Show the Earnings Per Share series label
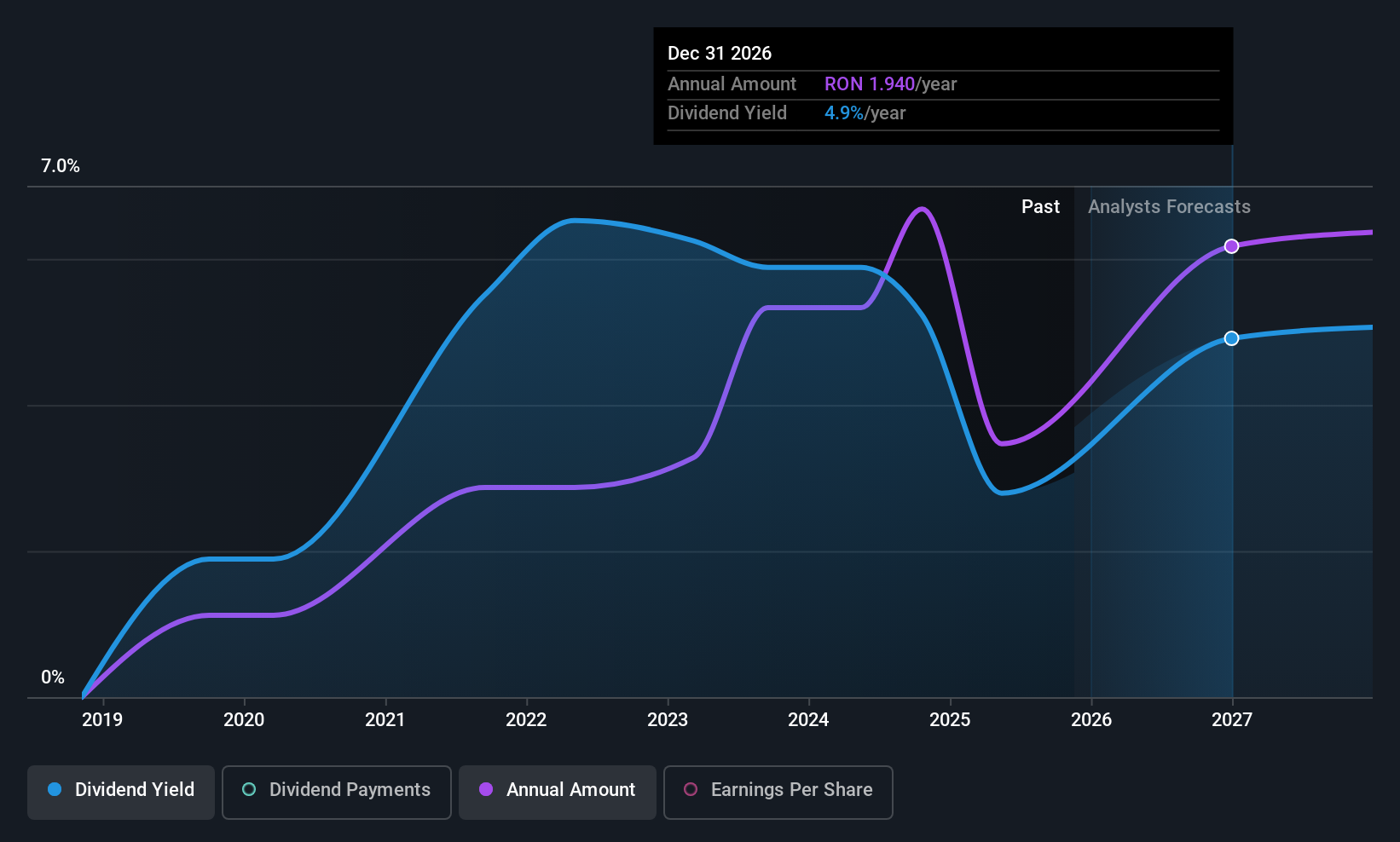The width and height of the screenshot is (1400, 842). click(791, 789)
